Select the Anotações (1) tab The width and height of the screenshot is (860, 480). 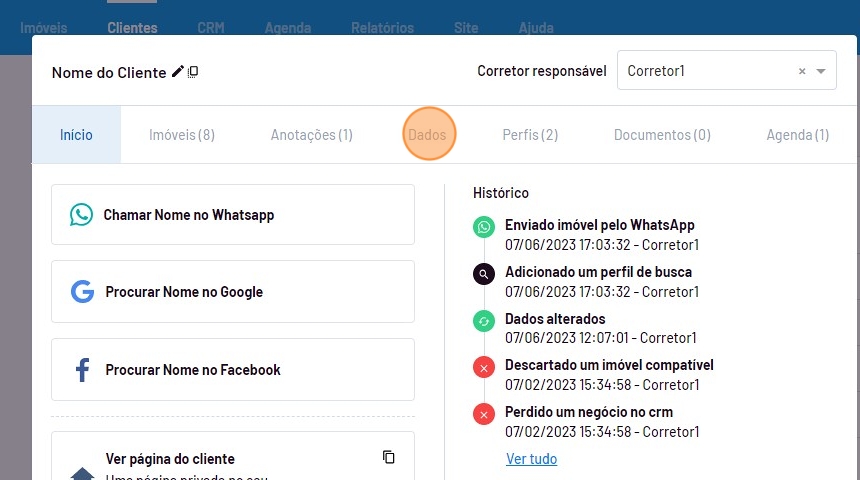311,135
